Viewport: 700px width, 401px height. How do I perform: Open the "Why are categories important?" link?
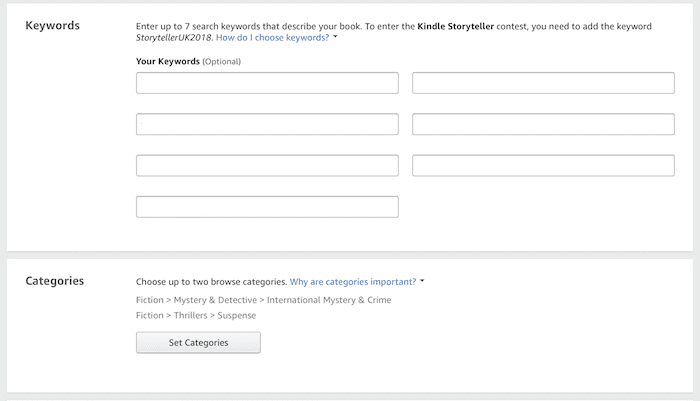tap(353, 282)
